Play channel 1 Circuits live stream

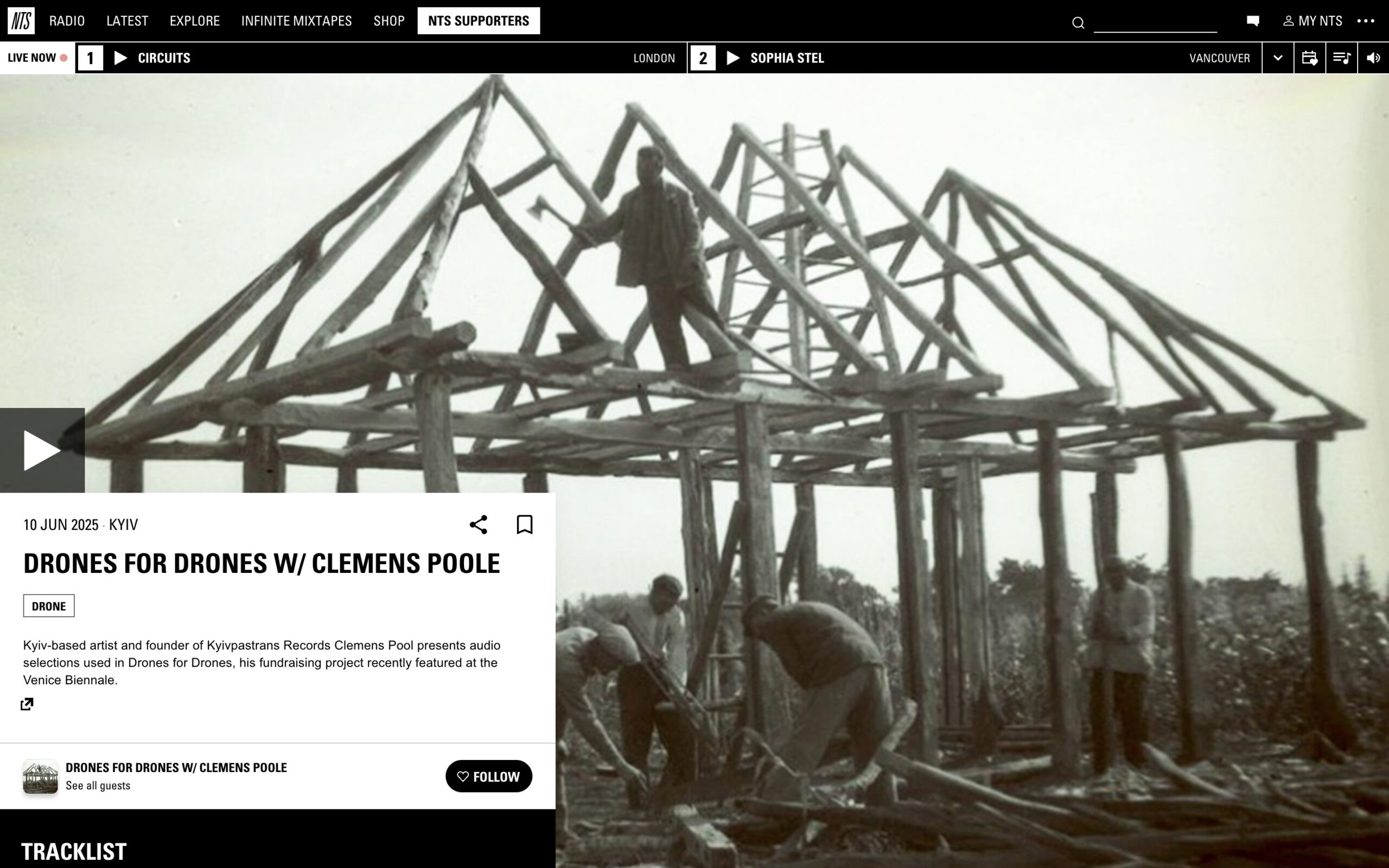120,58
